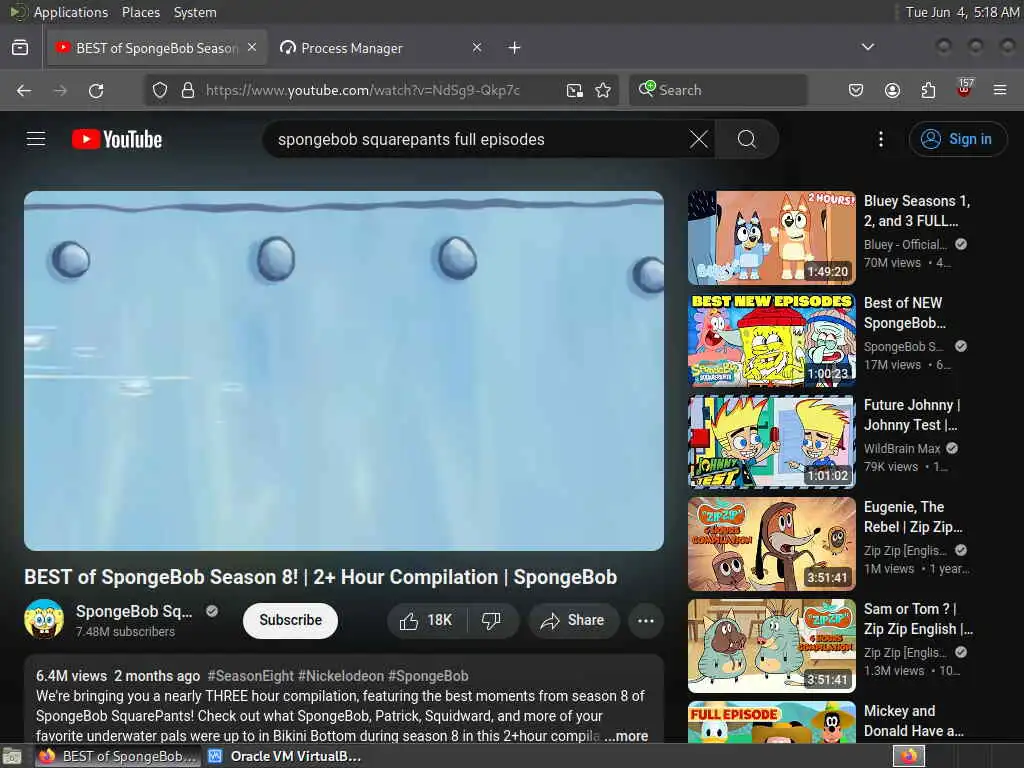Show site security padlock info
Image resolution: width=1024 pixels, height=768 pixels.
tap(187, 90)
